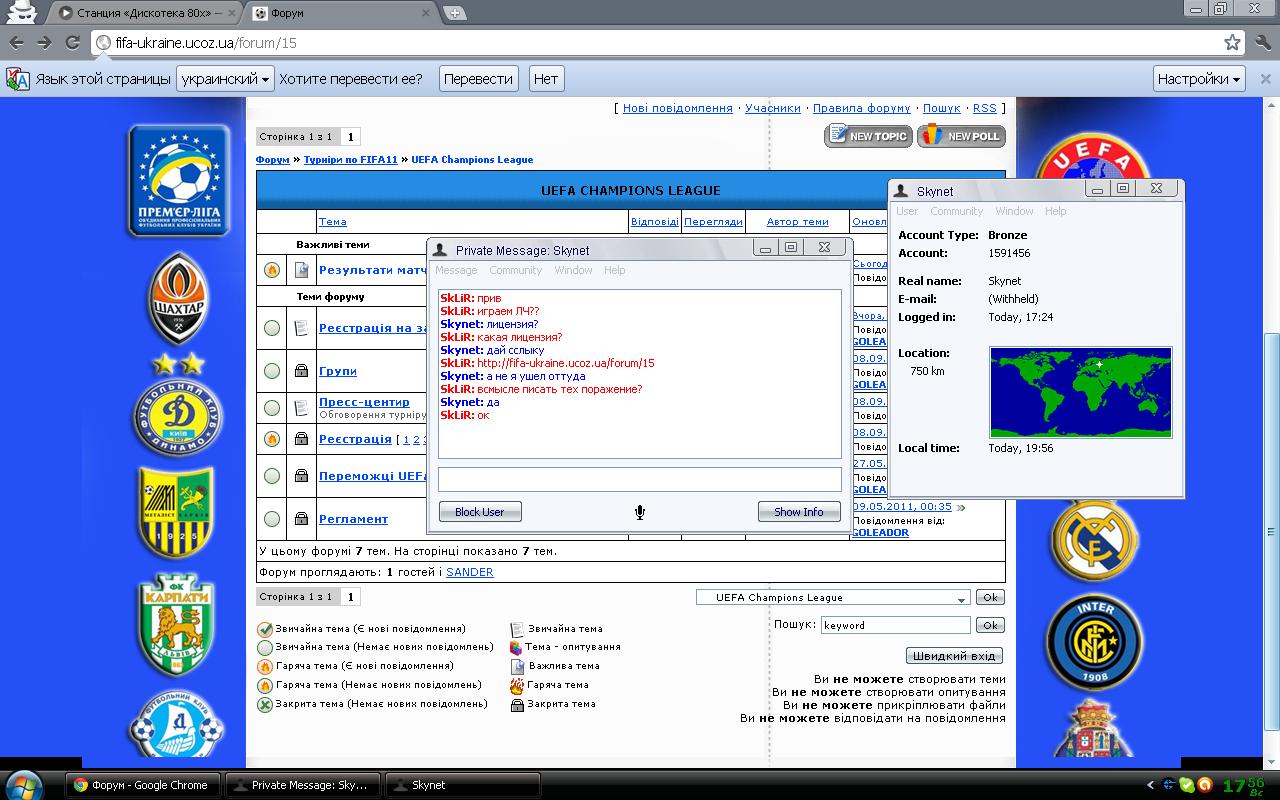
Task: Open the Window menu in the Private Message window
Action: (573, 270)
